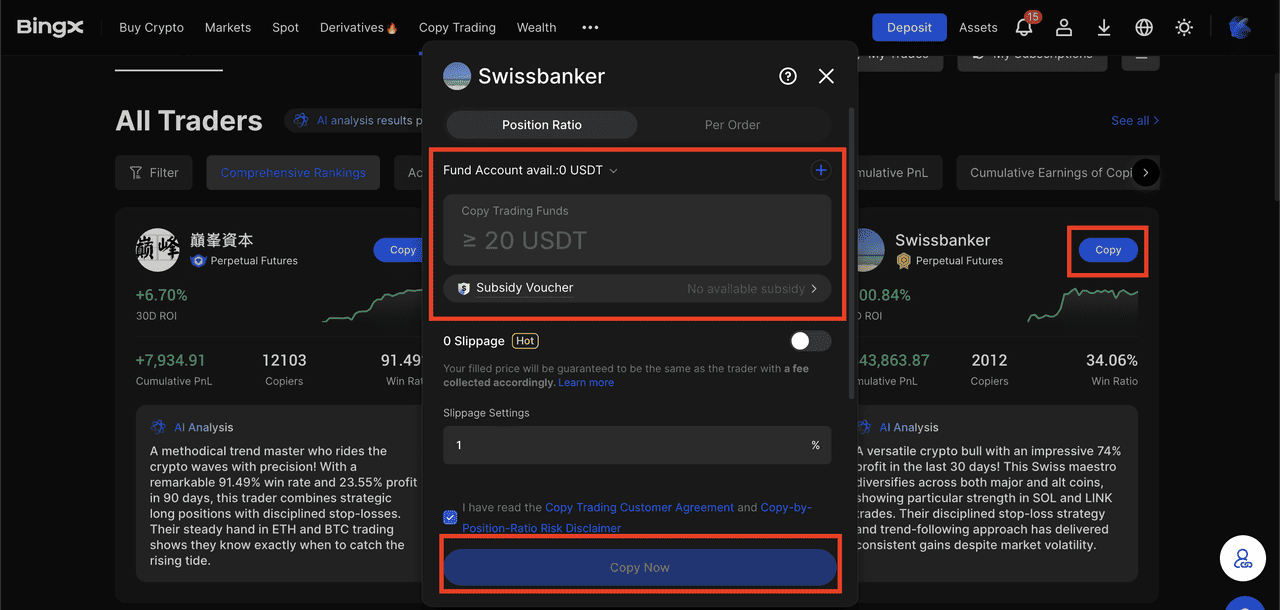Click the Copy Trading Funds input field
Image resolution: width=1280 pixels, height=610 pixels.
637,229
